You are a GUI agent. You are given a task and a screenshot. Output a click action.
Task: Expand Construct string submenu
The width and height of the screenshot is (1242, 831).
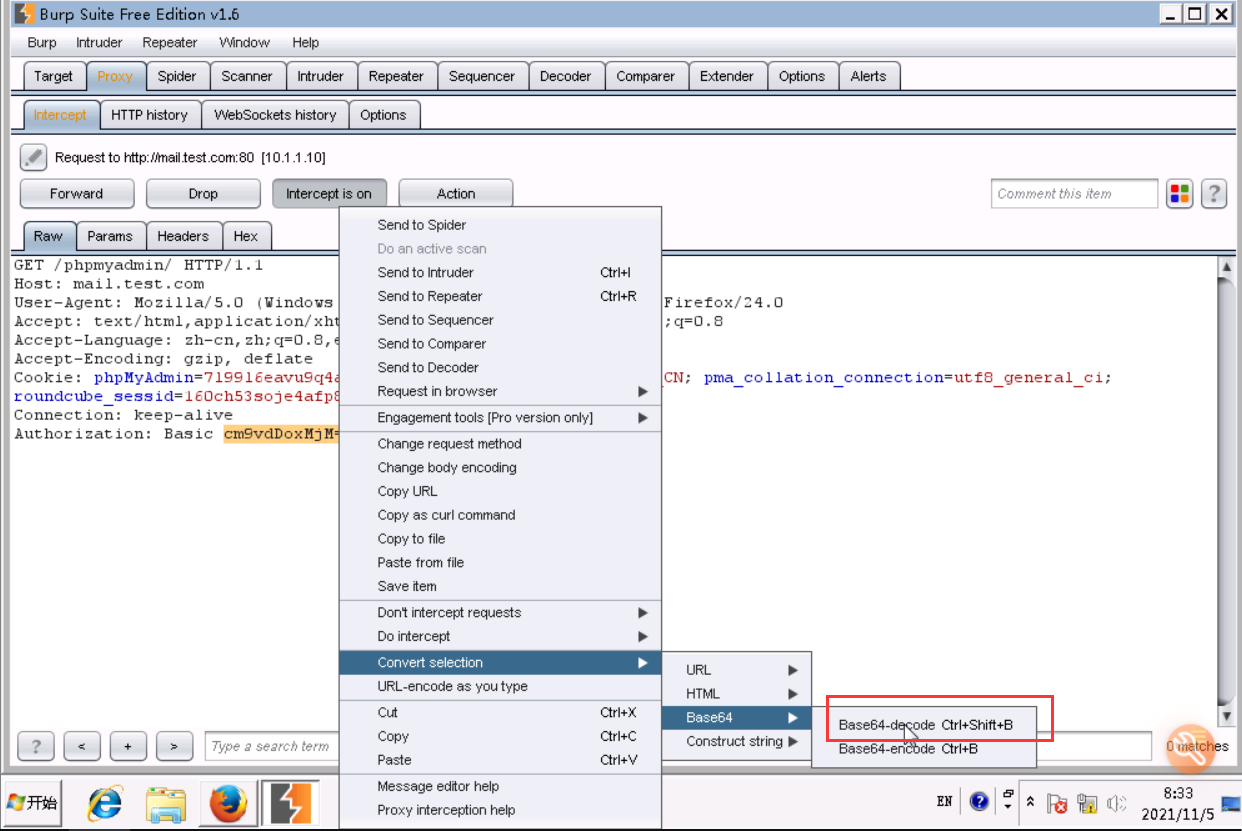coord(737,742)
